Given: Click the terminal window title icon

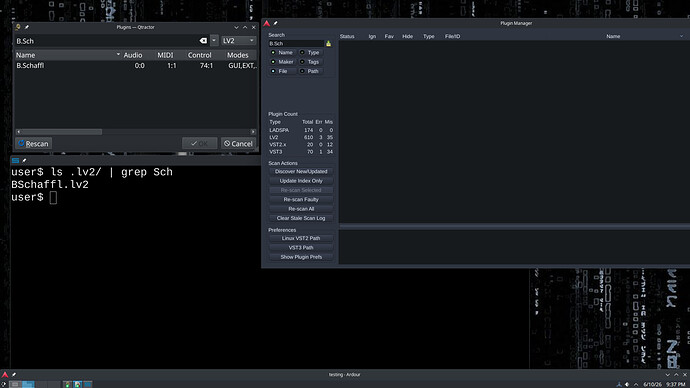Looking at the screenshot, I should pos(15,161).
